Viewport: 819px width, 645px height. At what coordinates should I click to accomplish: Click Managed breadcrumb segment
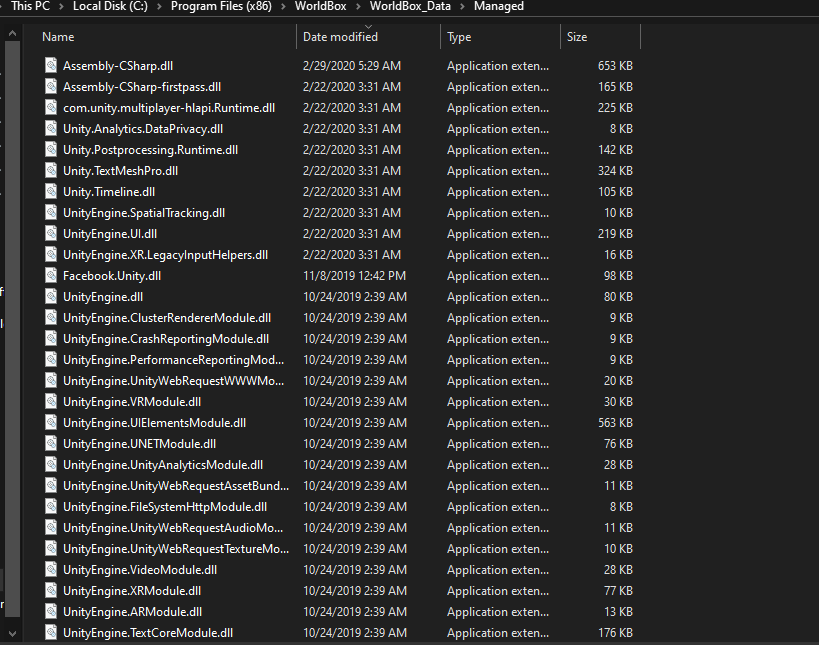pyautogui.click(x=499, y=6)
